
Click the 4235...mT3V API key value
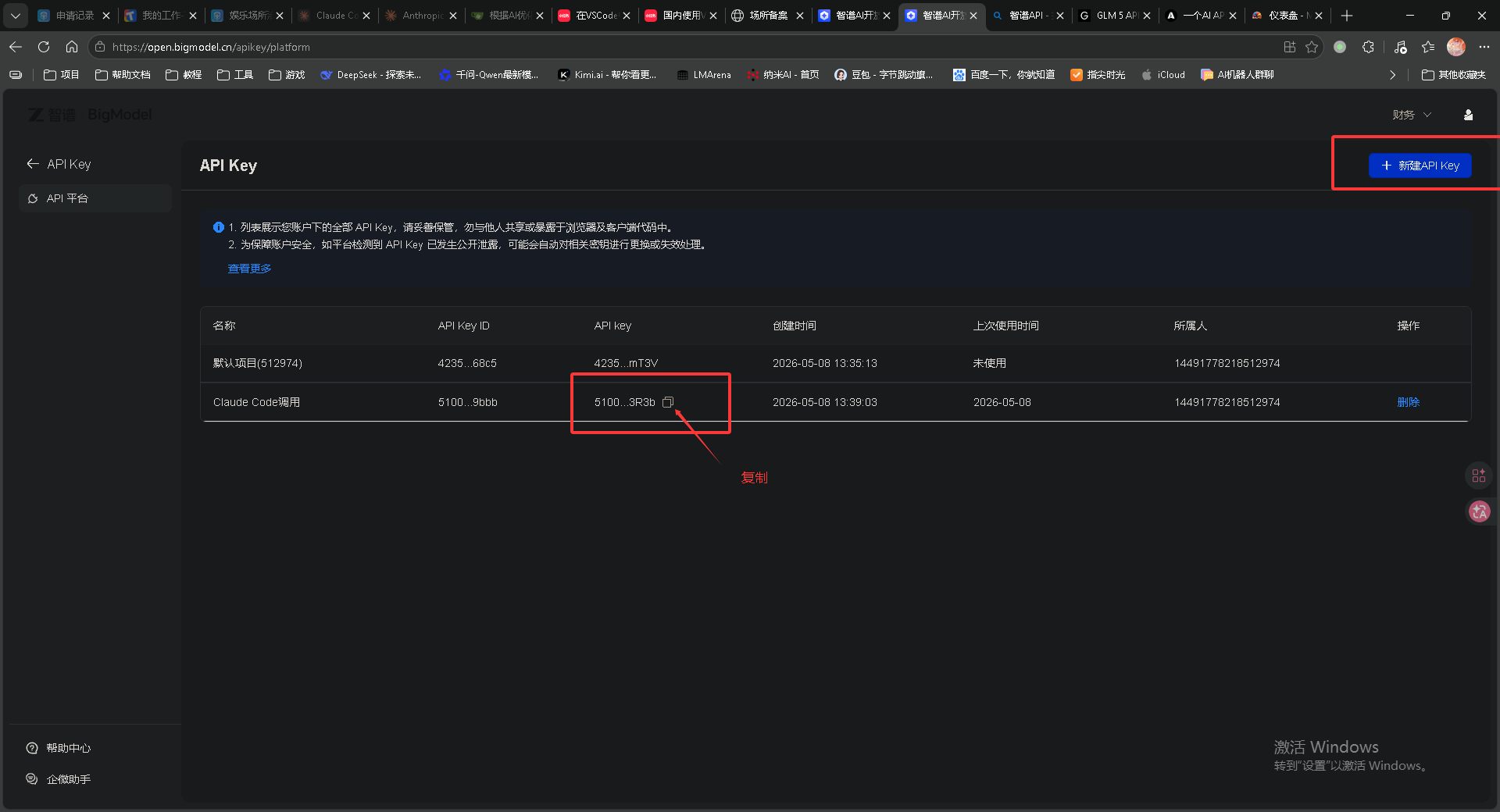pyautogui.click(x=626, y=363)
